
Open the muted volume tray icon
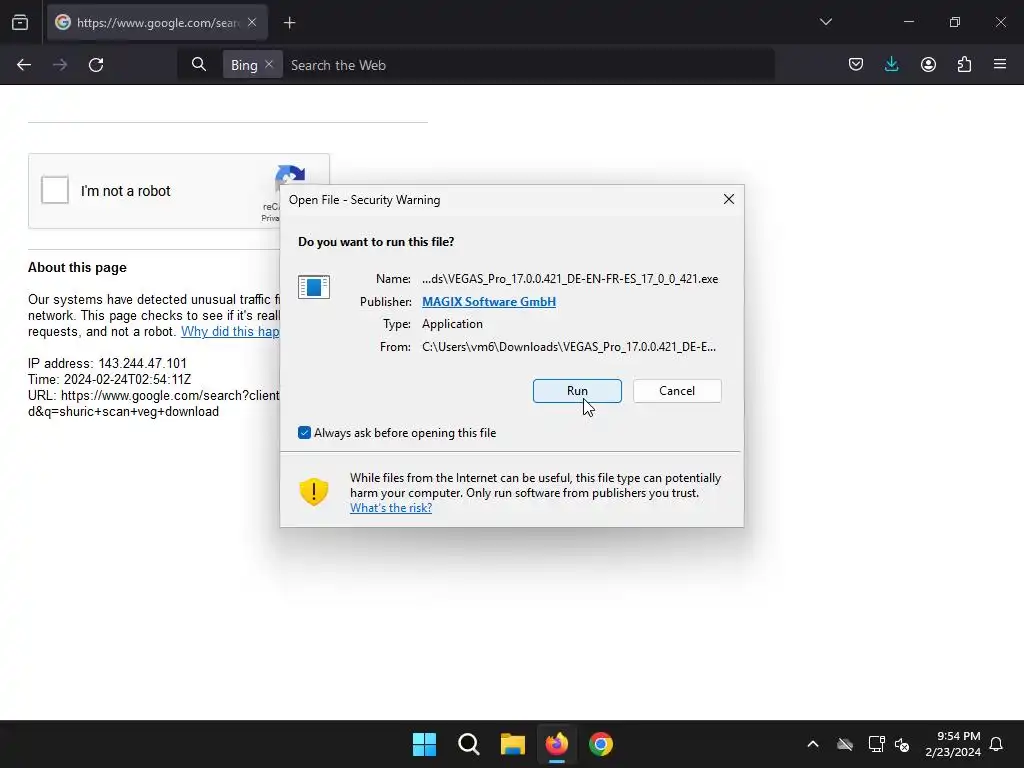[902, 744]
